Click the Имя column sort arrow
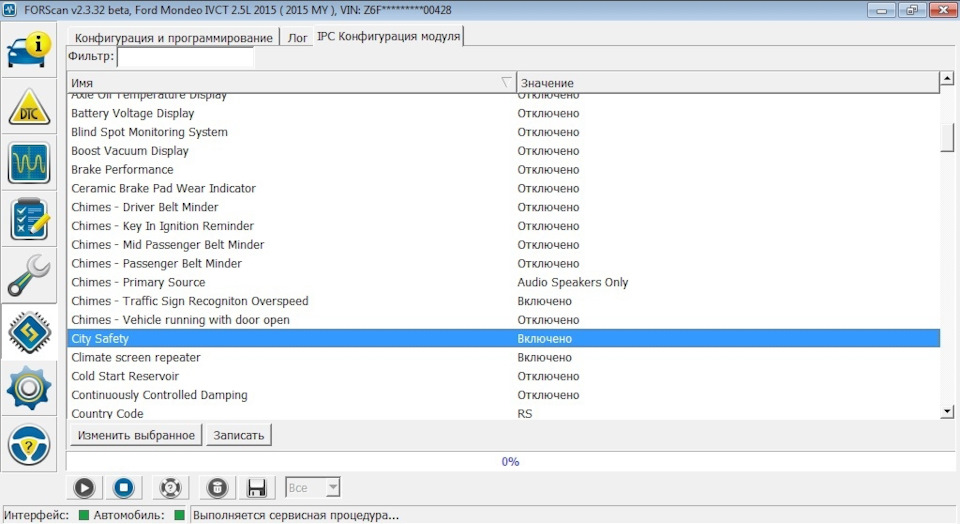 click(x=506, y=82)
